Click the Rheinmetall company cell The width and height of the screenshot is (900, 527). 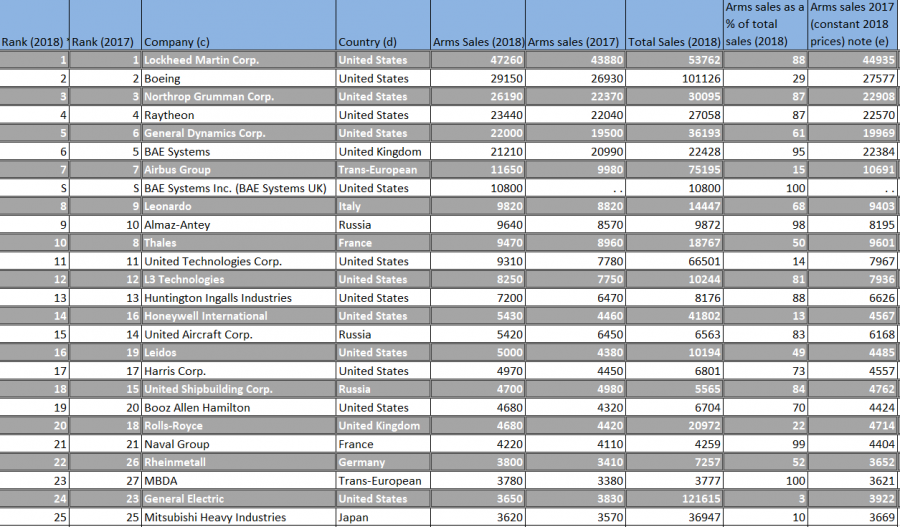(x=239, y=462)
